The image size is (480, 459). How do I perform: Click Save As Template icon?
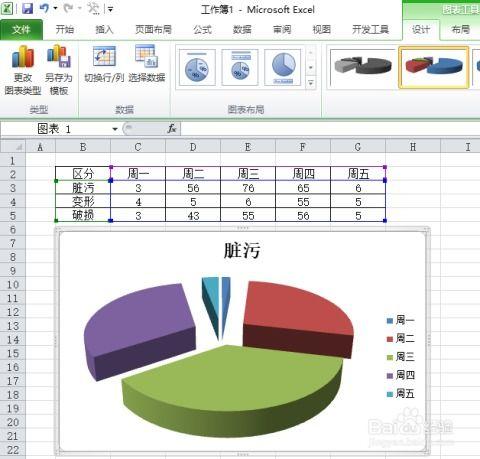tap(59, 56)
